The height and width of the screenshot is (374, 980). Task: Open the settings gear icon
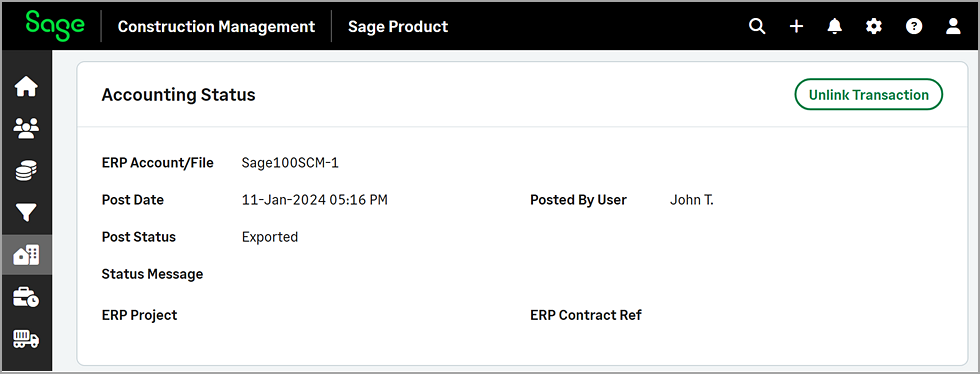(874, 26)
